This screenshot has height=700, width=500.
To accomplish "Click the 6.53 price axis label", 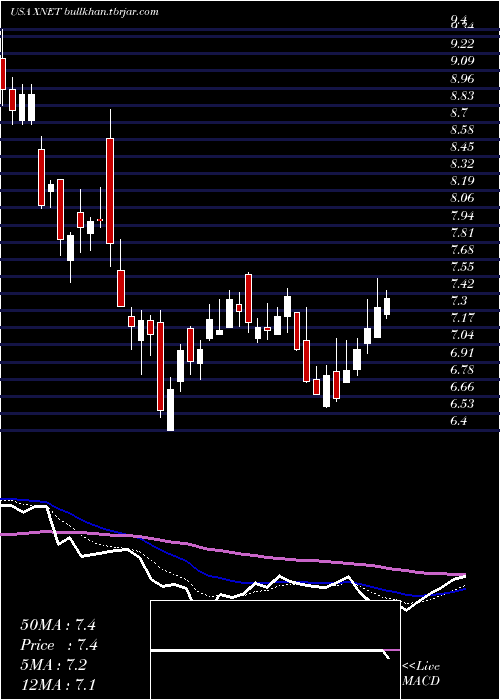I will click(x=462, y=404).
